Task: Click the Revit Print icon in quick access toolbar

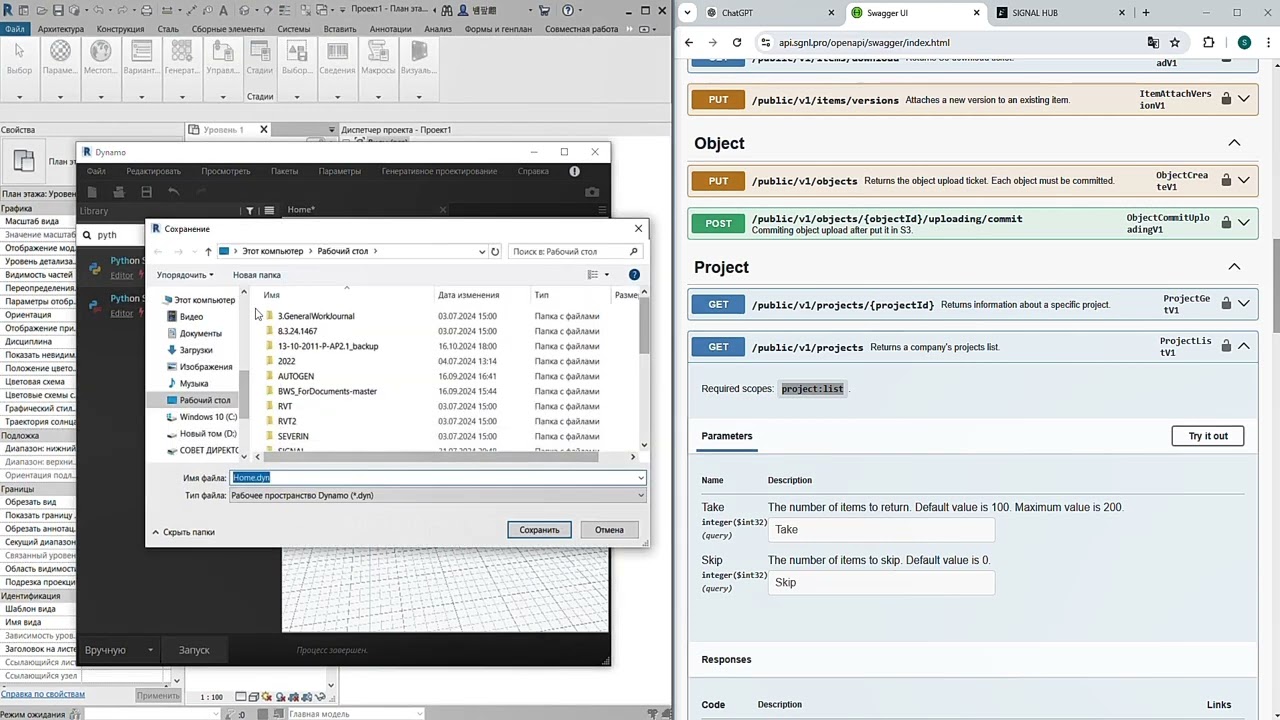Action: click(147, 10)
